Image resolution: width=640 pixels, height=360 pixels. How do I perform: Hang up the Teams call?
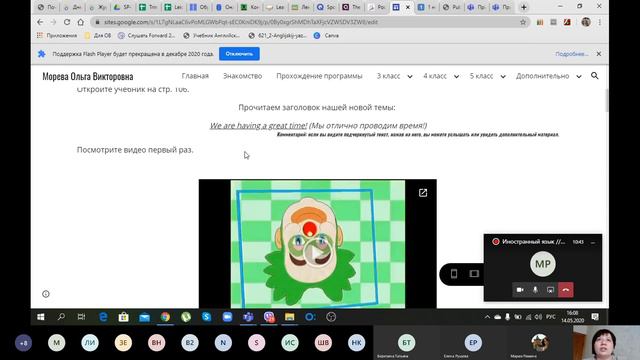coord(566,290)
